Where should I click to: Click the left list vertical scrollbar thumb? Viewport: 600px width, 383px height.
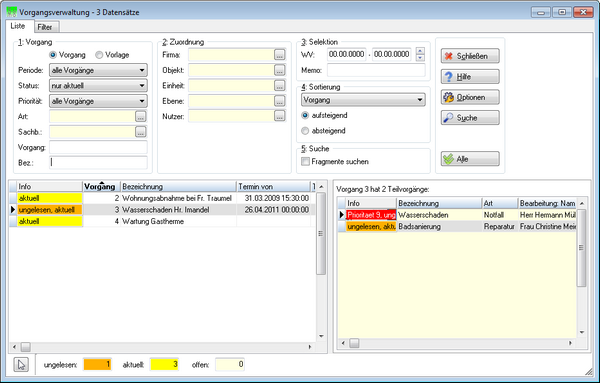(x=321, y=233)
